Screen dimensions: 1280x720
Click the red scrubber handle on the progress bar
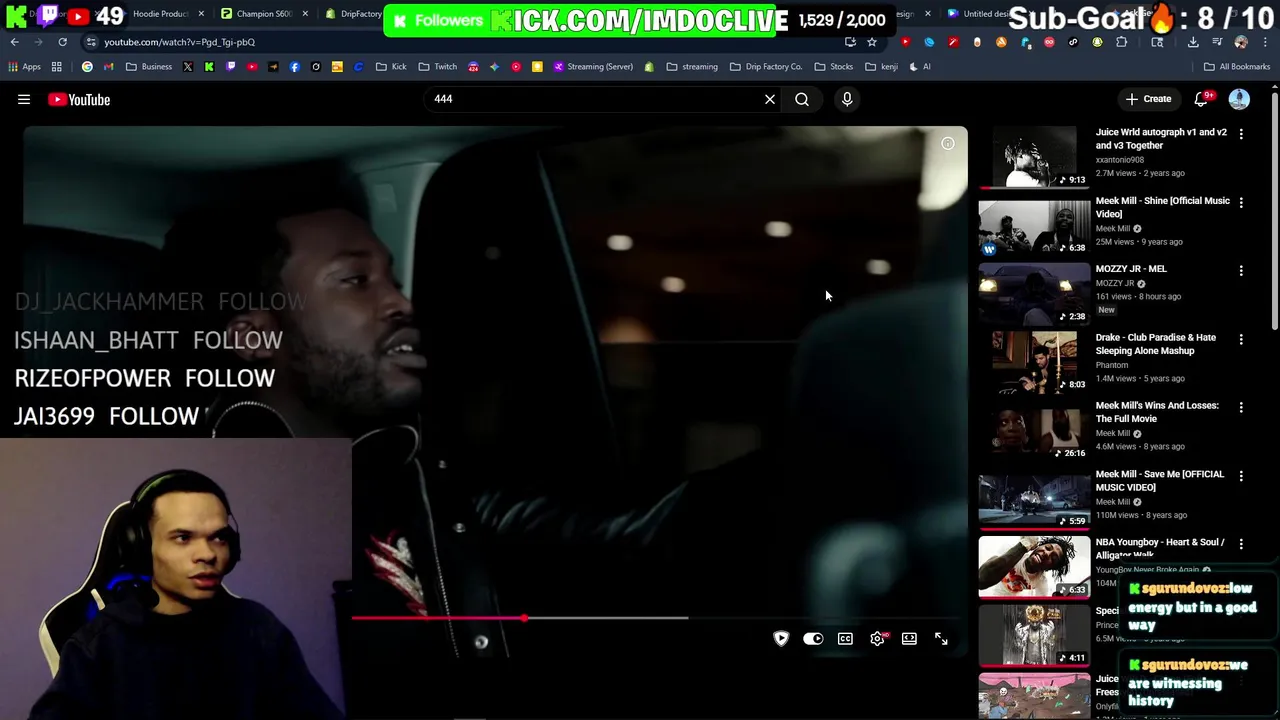(524, 618)
